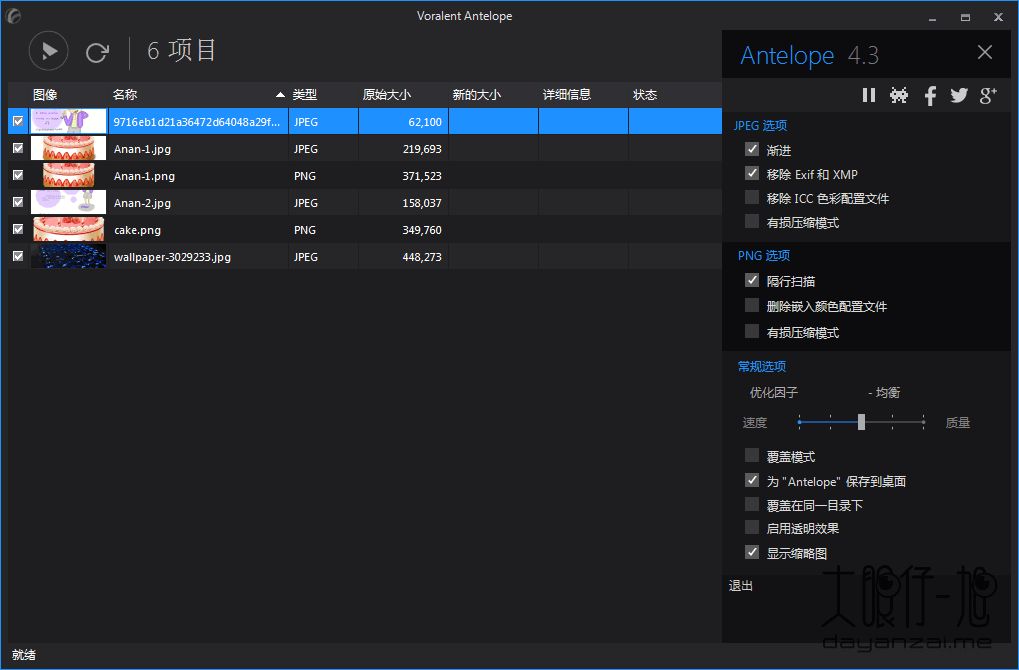Enable 覆盖在同一目录下 checkbox

point(752,504)
